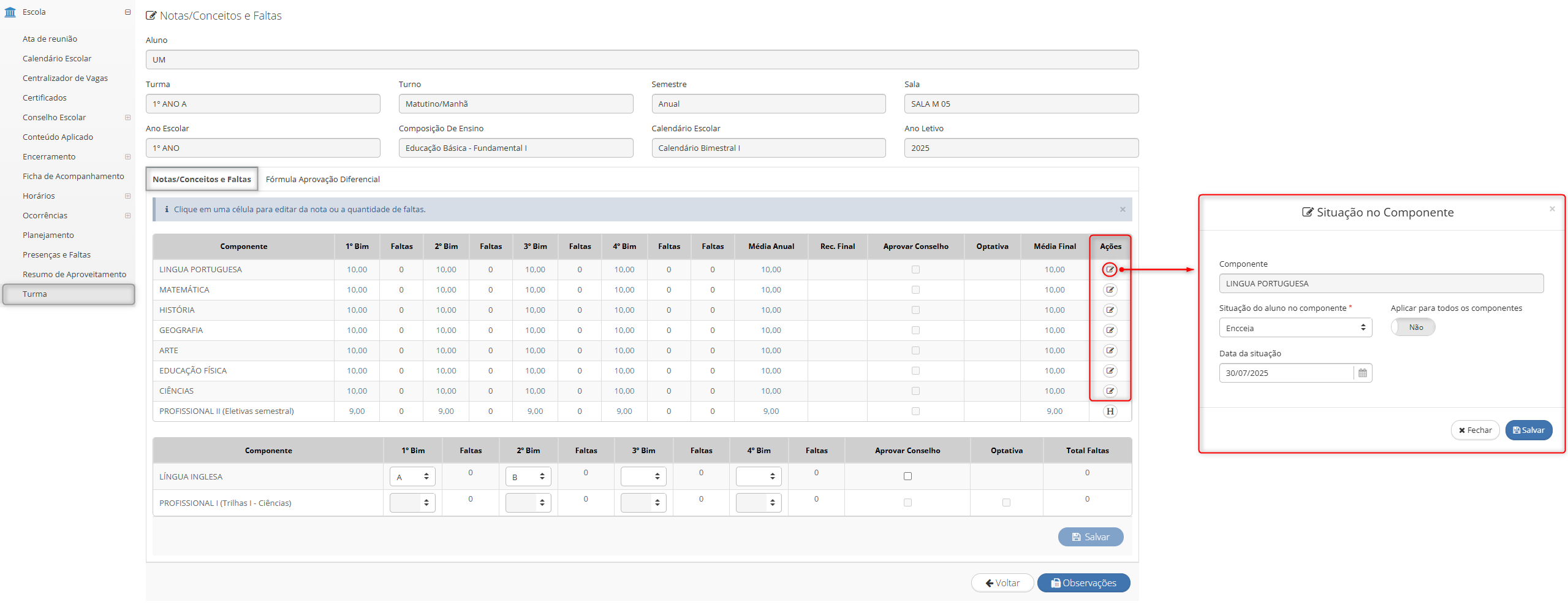Open 1º Bim grade dropdown for LÍNGUA INGLESA

[412, 477]
